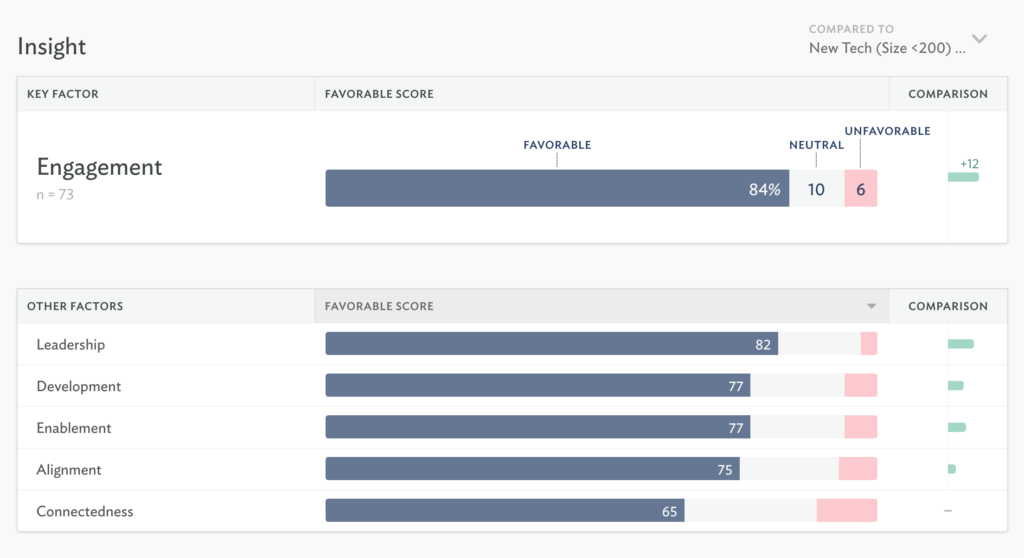Click the FAVORABLE label above the bar
Viewport: 1024px width, 558px height.
coord(557,145)
